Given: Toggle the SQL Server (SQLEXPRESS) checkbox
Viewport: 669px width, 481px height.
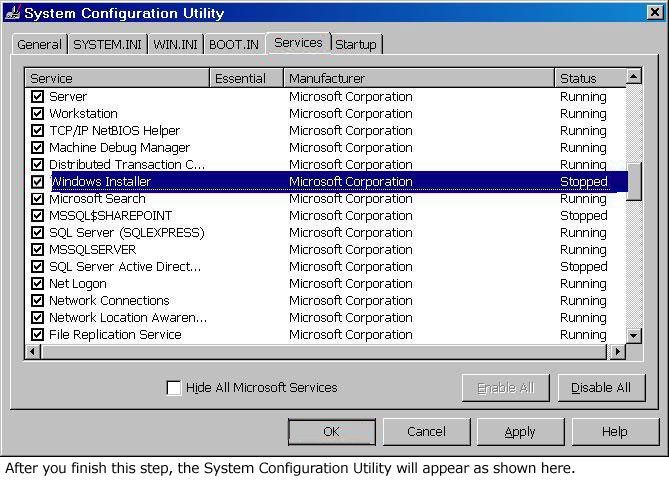Looking at the screenshot, I should coord(38,233).
